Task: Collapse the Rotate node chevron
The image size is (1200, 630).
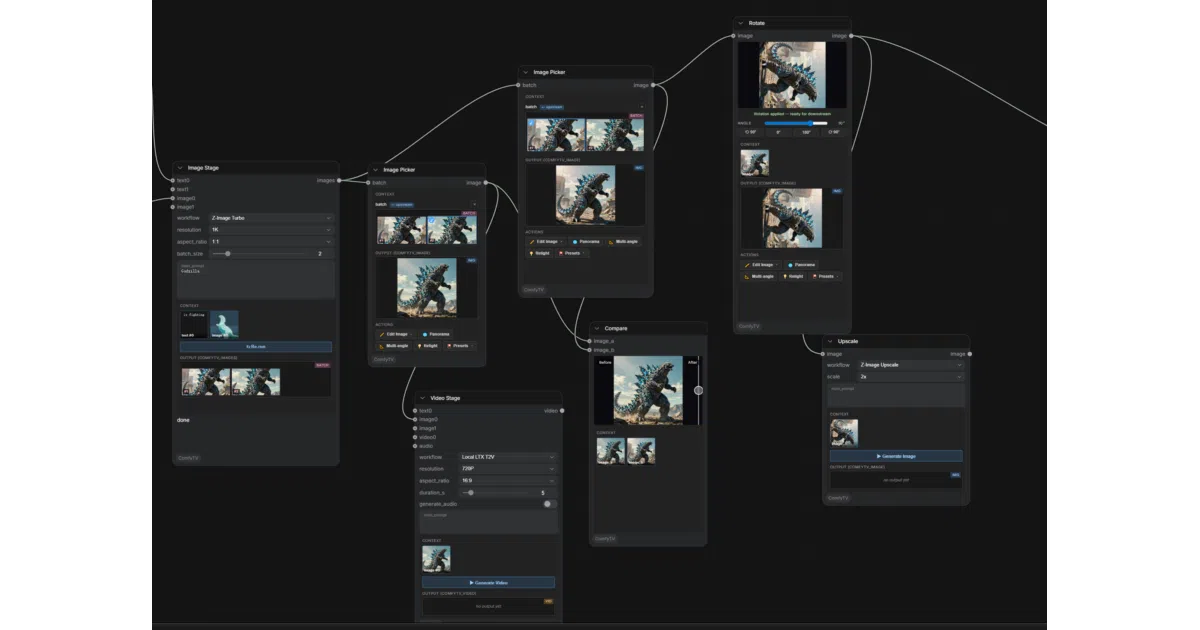Action: 741,23
